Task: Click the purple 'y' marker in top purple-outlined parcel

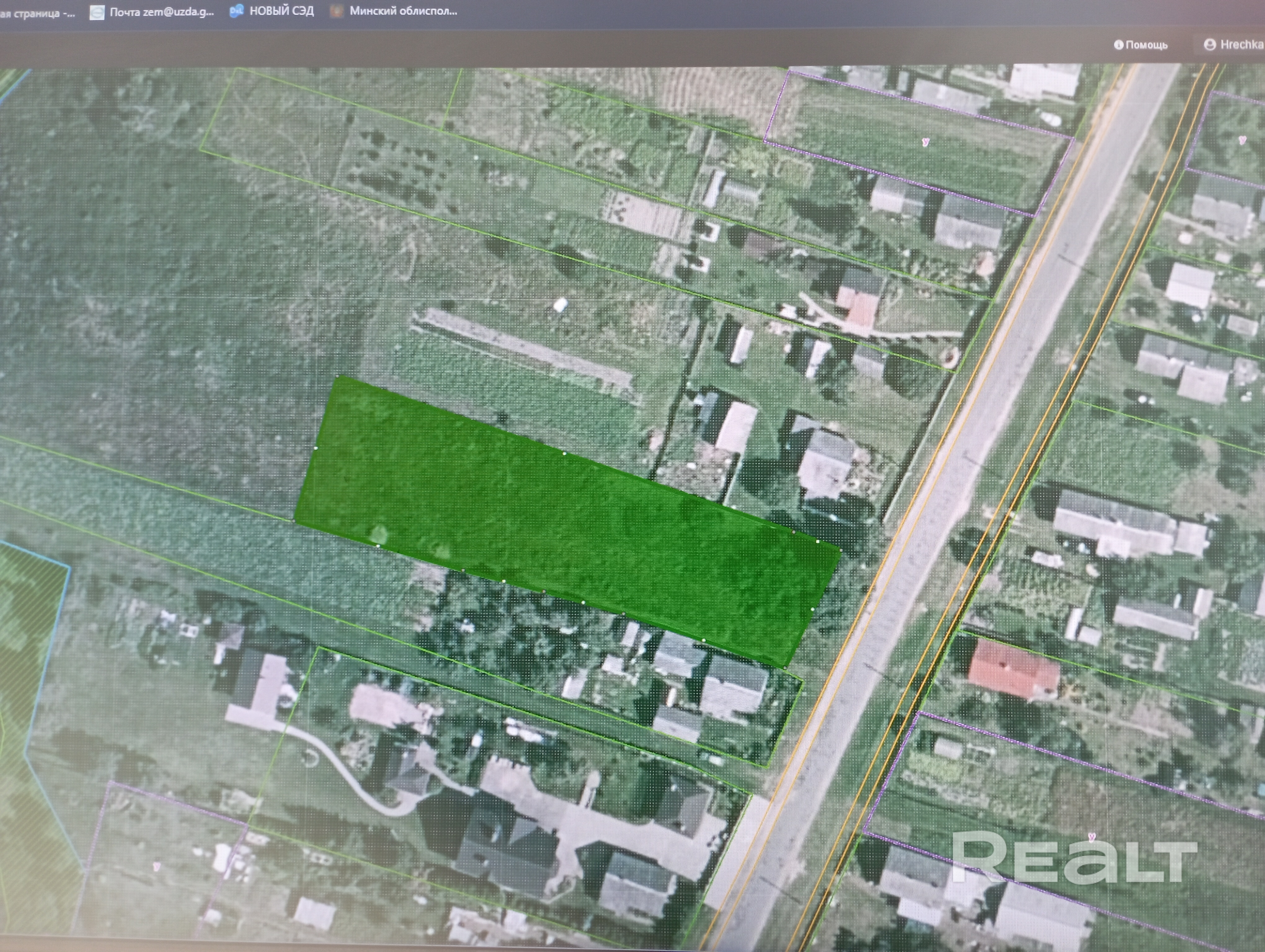Action: [925, 142]
